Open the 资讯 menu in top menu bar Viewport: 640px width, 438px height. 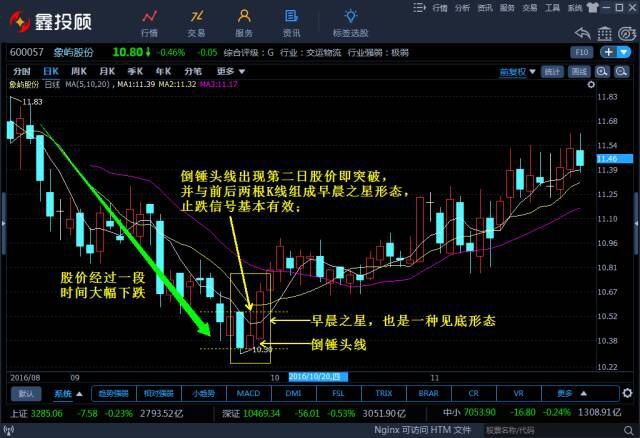tap(484, 7)
